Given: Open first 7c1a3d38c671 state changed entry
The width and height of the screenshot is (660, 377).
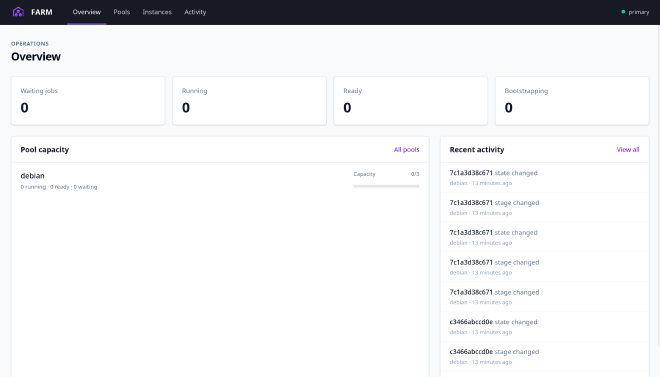Looking at the screenshot, I should click(544, 178).
